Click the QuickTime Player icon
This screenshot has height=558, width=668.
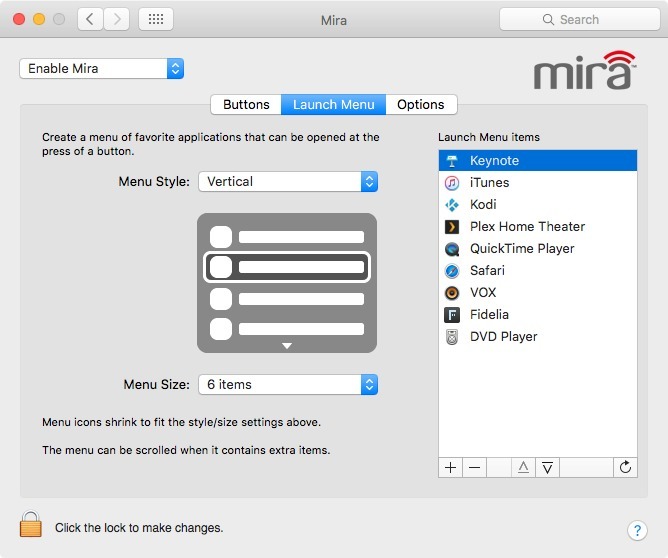pos(452,249)
